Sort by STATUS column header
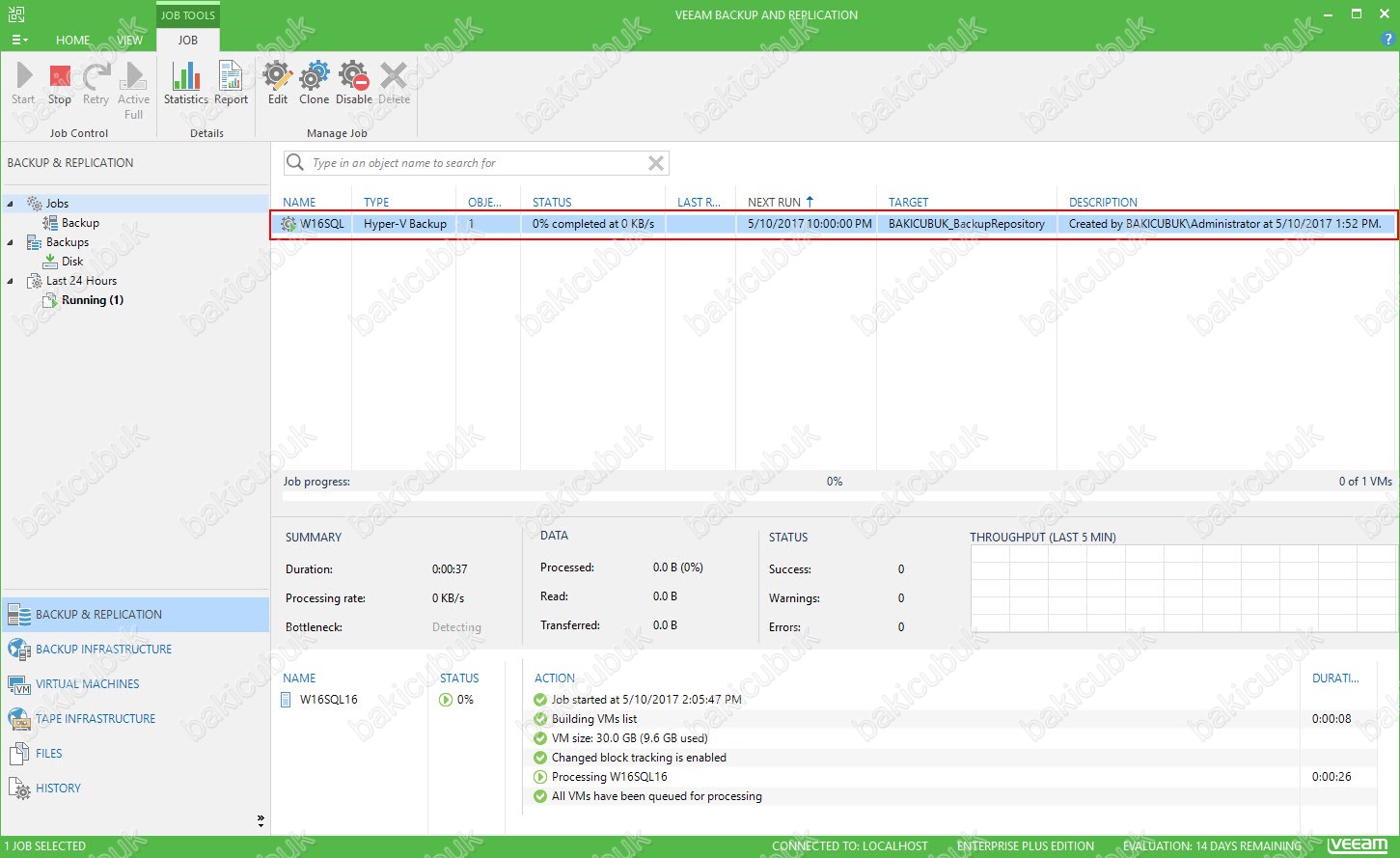 click(x=552, y=203)
